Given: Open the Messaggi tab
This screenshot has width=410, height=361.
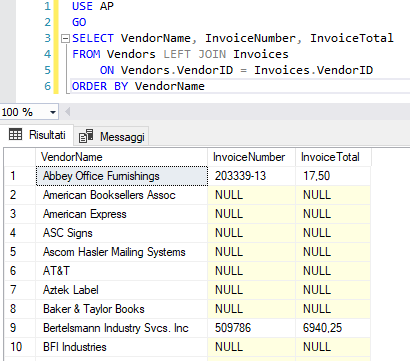Looking at the screenshot, I should 111,137.
